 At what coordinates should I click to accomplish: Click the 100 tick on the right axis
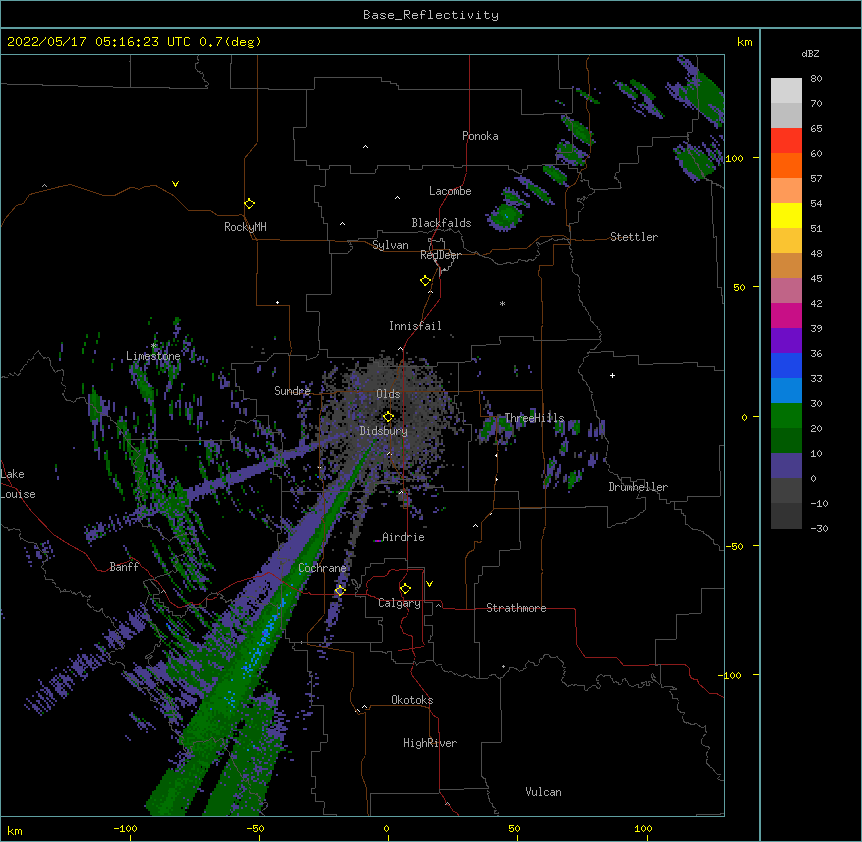click(734, 159)
